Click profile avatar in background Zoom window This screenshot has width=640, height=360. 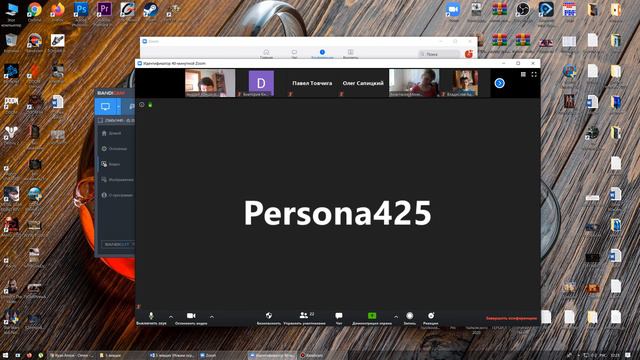pyautogui.click(x=469, y=53)
